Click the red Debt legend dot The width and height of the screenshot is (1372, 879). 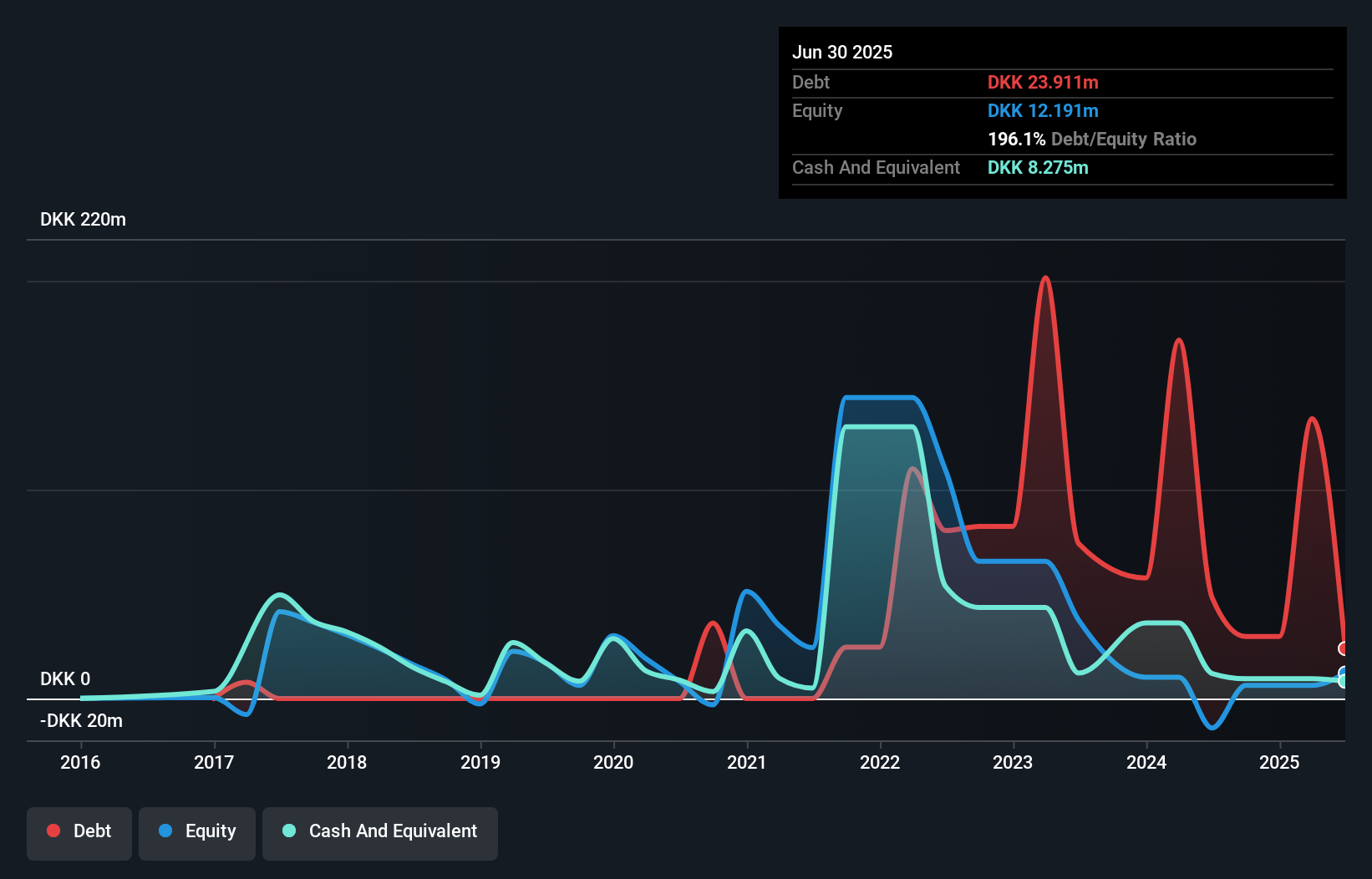coord(53,831)
